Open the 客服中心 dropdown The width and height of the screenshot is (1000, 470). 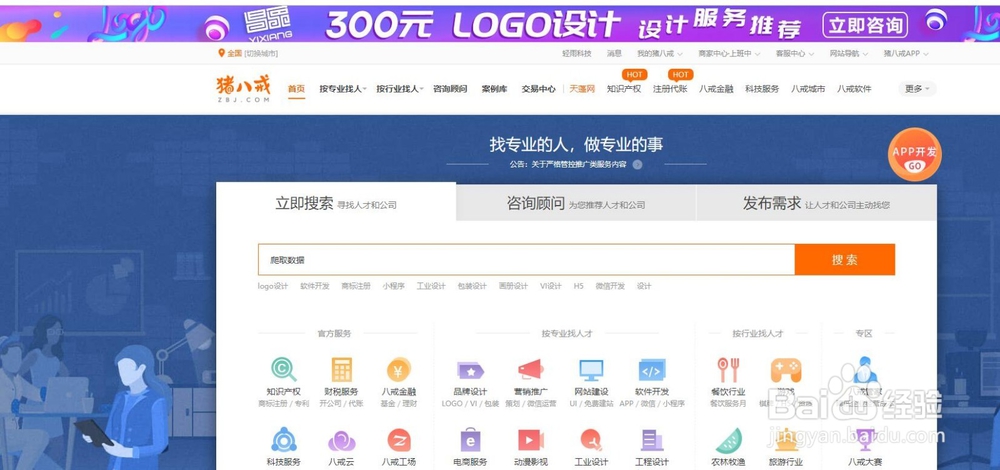tap(795, 54)
